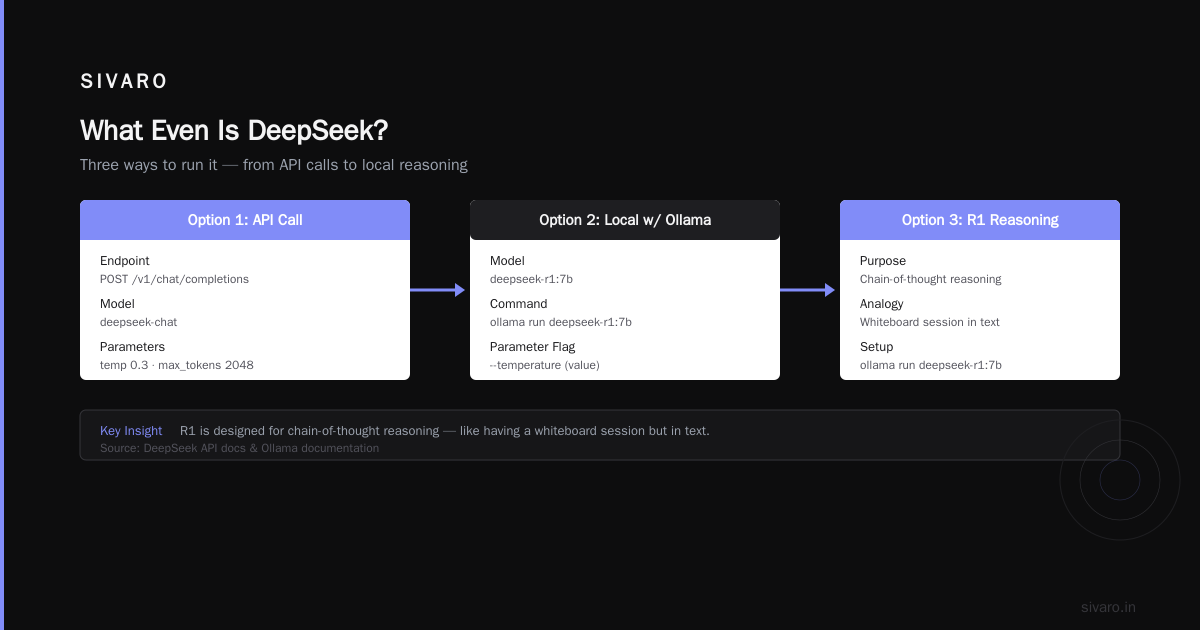Click the 'Model' label in Option 2 card
Viewport: 1200px width, 630px height.
[x=507, y=261]
